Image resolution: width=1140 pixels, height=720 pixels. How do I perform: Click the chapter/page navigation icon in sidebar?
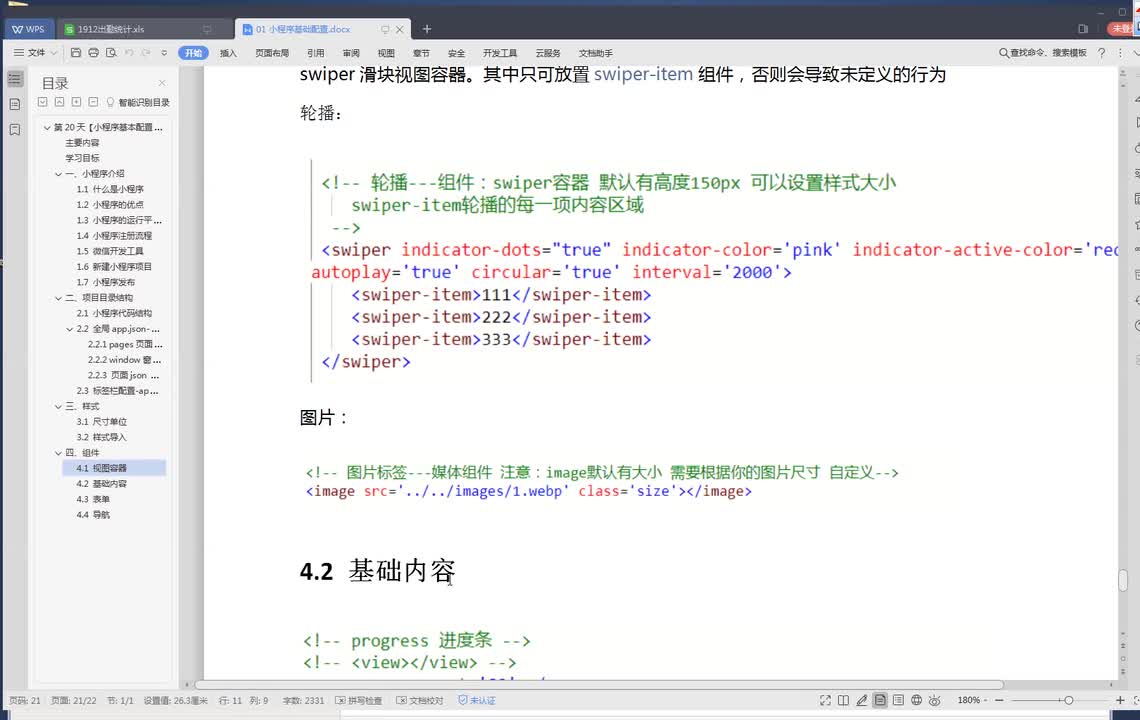click(15, 104)
